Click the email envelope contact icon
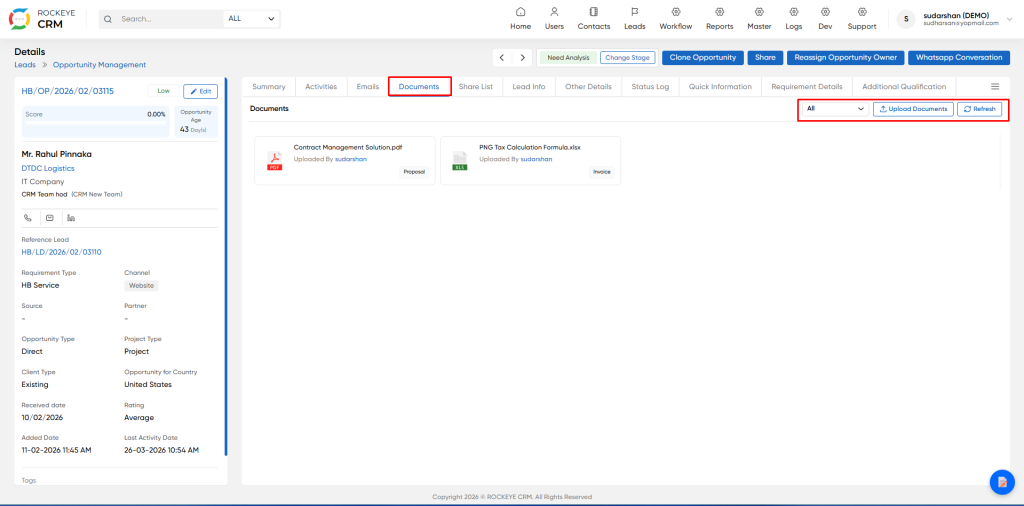Image resolution: width=1024 pixels, height=506 pixels. 50,217
